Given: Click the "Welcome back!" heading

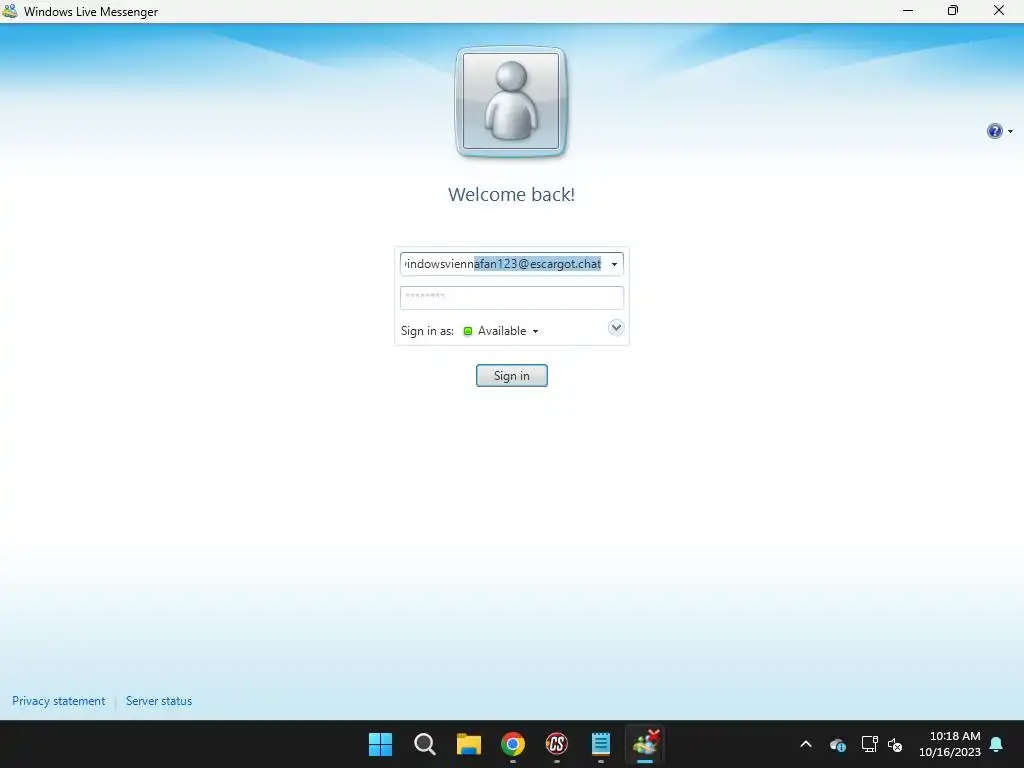Looking at the screenshot, I should (x=511, y=195).
